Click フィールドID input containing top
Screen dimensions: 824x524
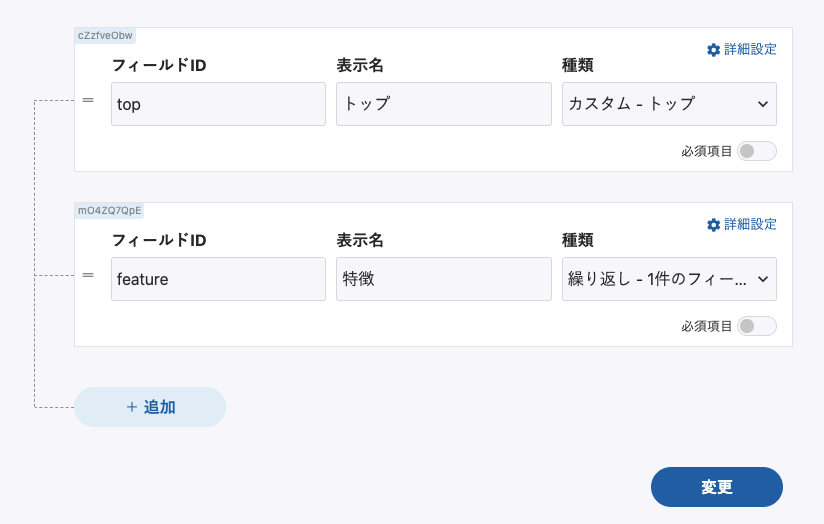click(x=218, y=104)
